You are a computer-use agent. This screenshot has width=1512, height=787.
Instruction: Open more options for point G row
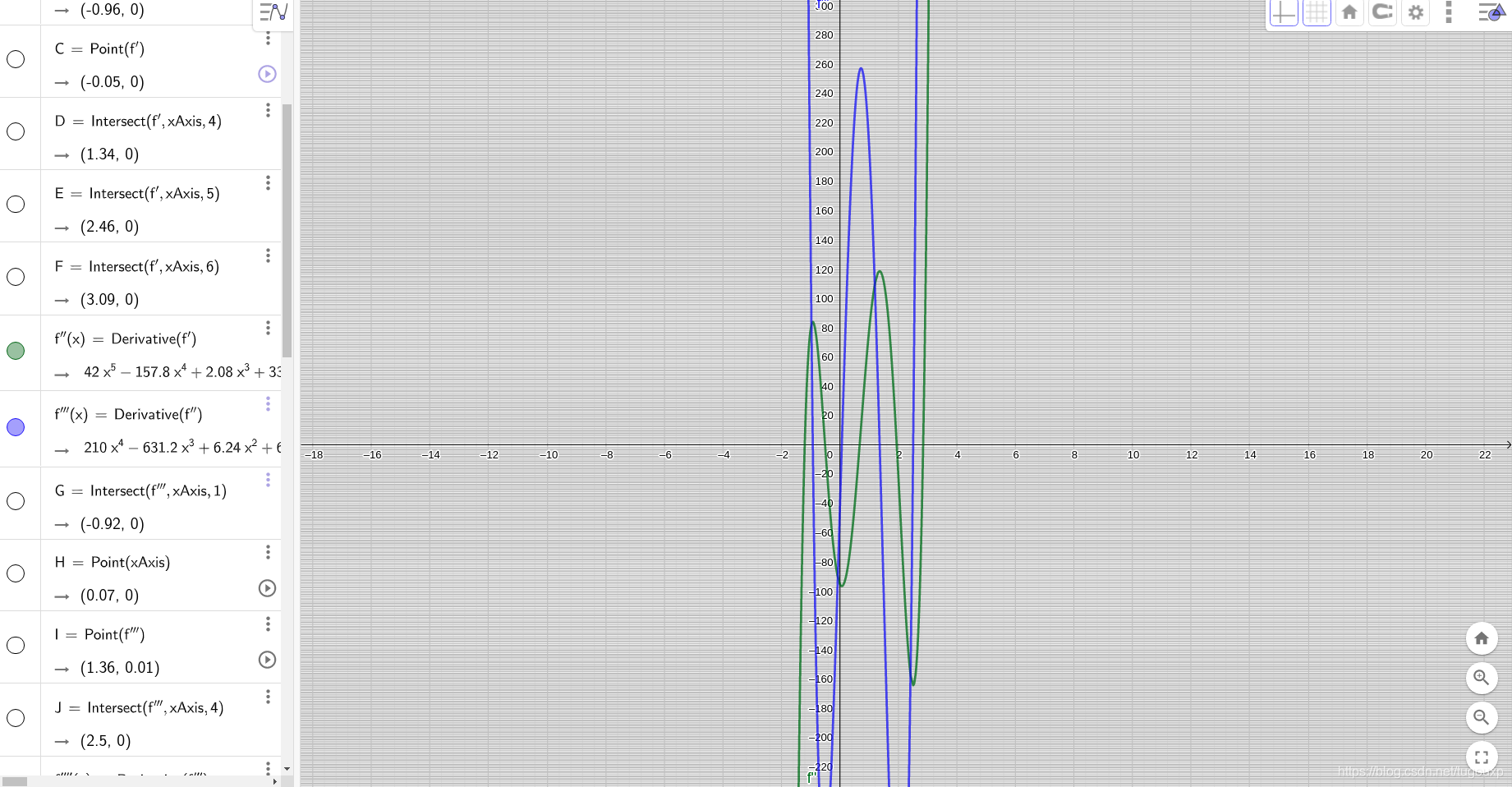[268, 479]
